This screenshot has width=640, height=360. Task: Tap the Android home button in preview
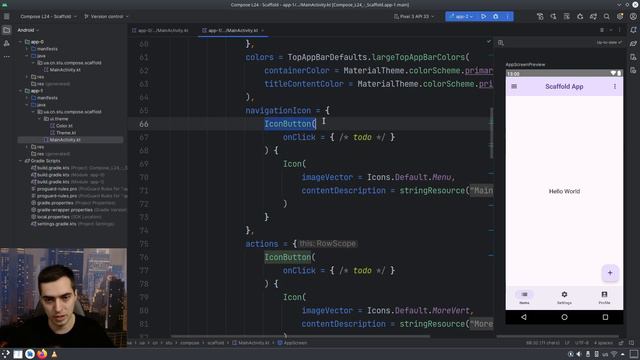click(x=564, y=317)
